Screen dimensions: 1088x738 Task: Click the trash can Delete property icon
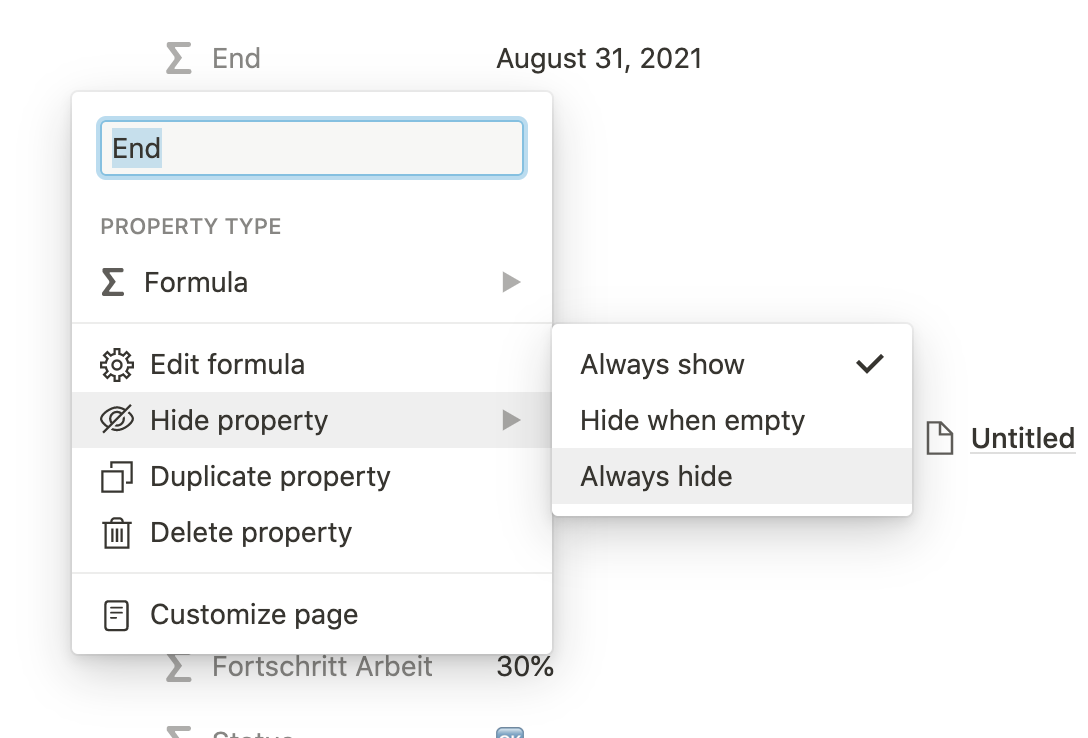117,533
